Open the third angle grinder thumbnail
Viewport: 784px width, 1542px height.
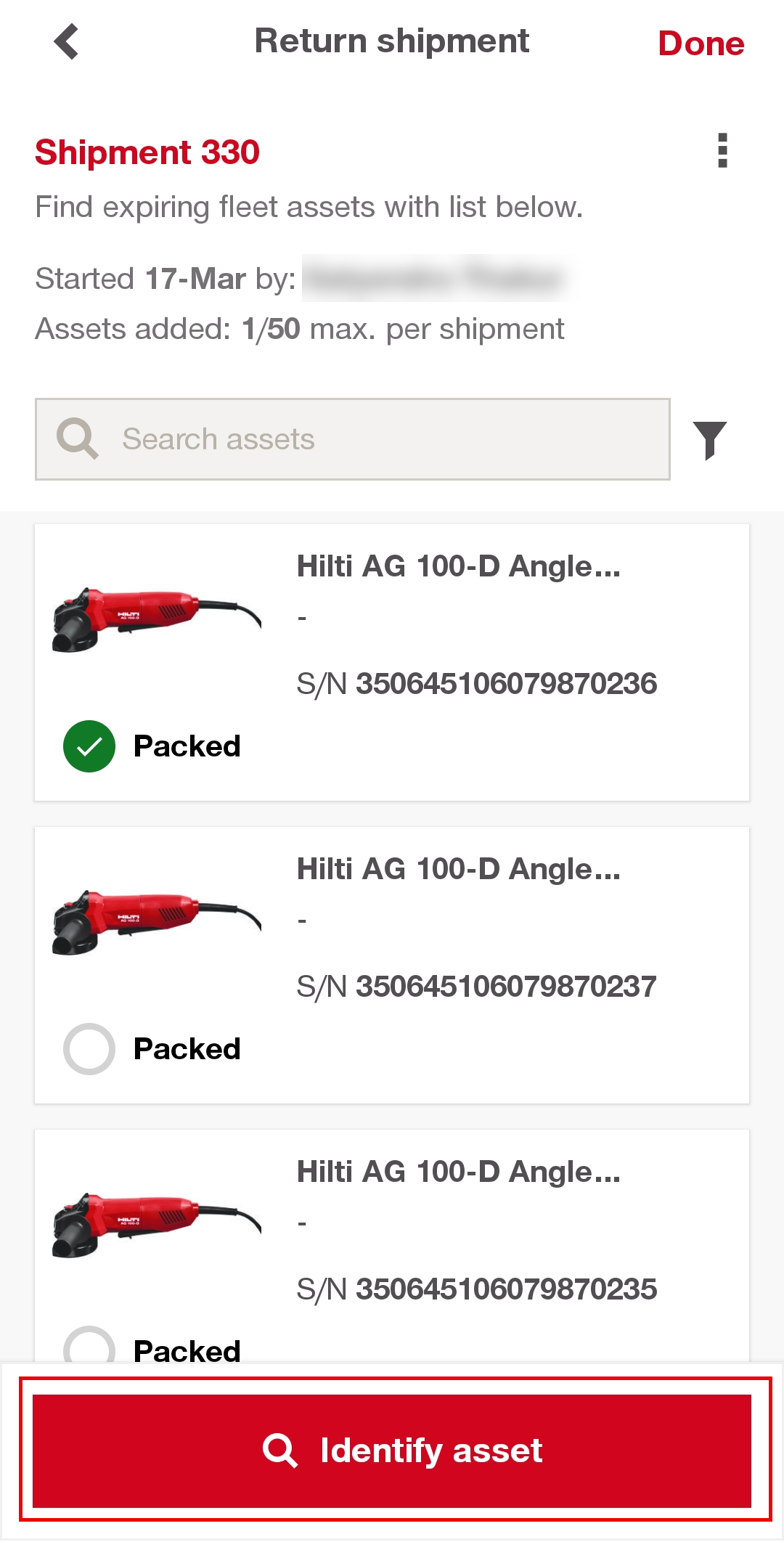click(156, 1224)
